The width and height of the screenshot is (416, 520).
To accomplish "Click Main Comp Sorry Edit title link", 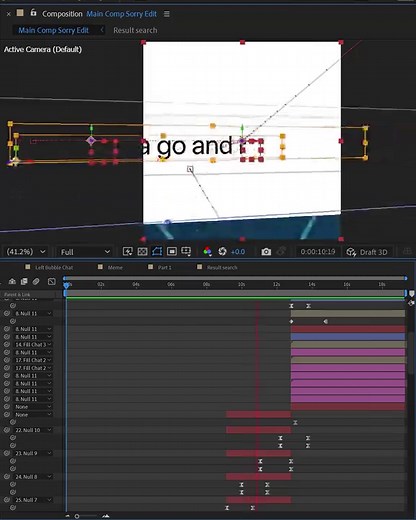I will click(x=121, y=14).
